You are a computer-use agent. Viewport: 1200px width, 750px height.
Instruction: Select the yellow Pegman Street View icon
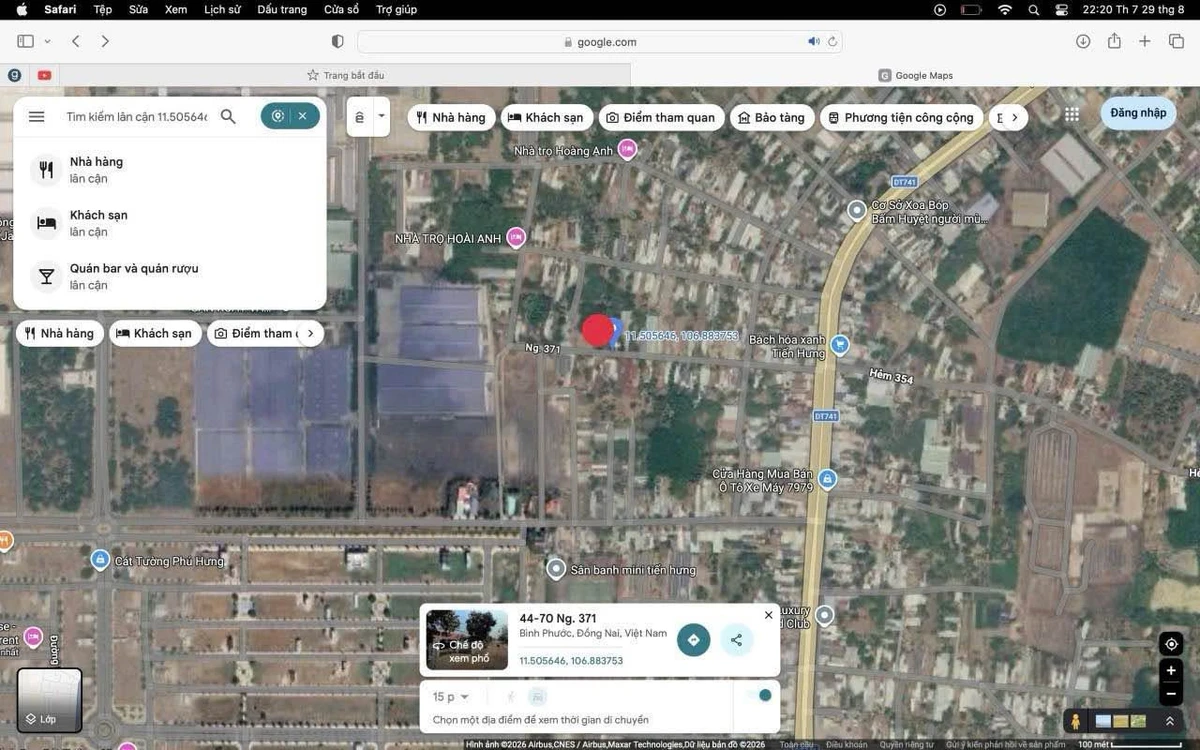(1075, 721)
